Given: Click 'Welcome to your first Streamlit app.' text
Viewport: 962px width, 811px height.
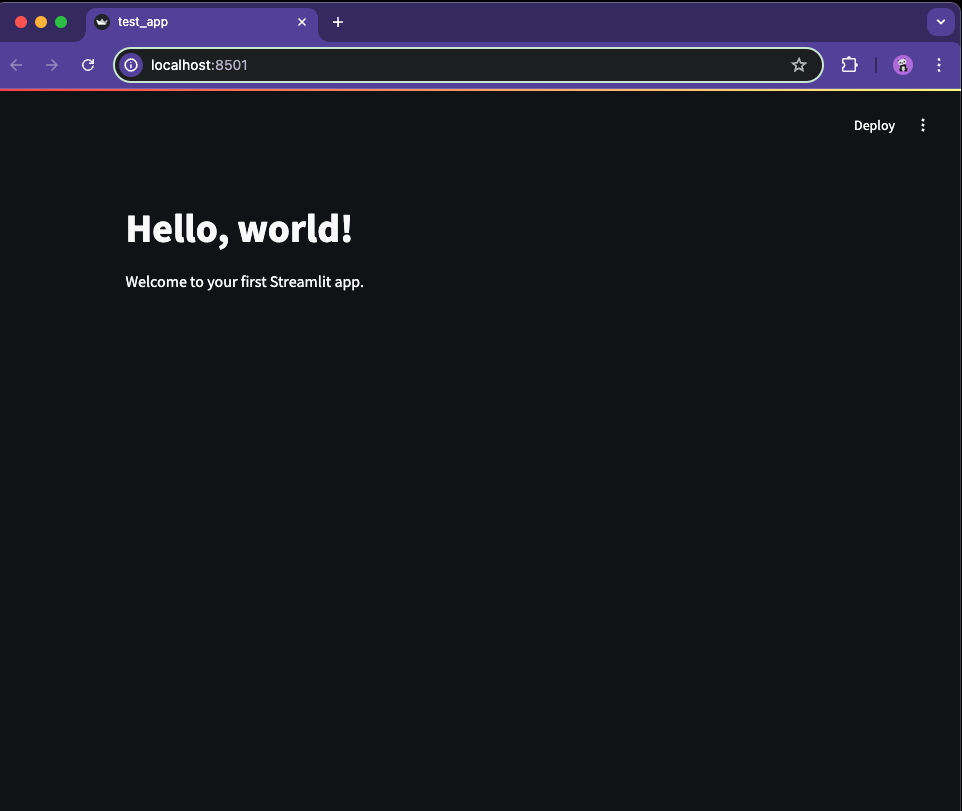Looking at the screenshot, I should pos(244,282).
